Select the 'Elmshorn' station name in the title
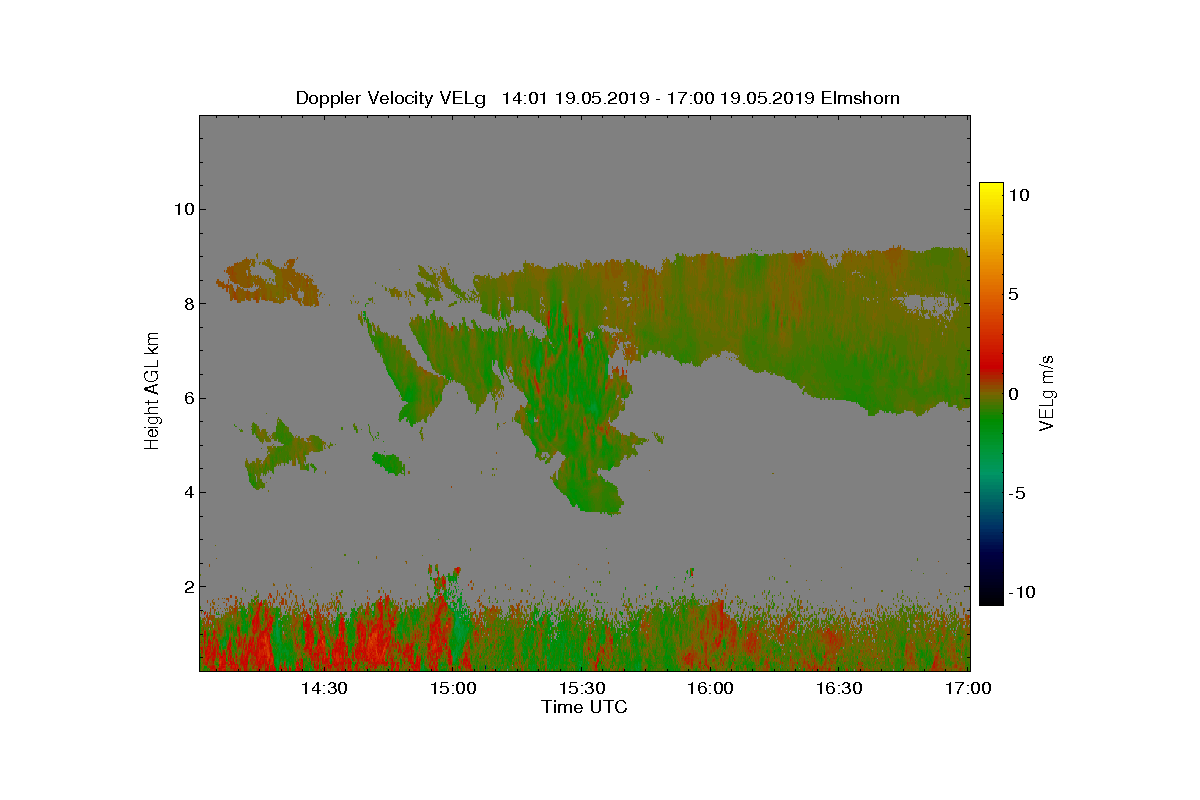Screen dimensions: 1200x800 coord(862,98)
